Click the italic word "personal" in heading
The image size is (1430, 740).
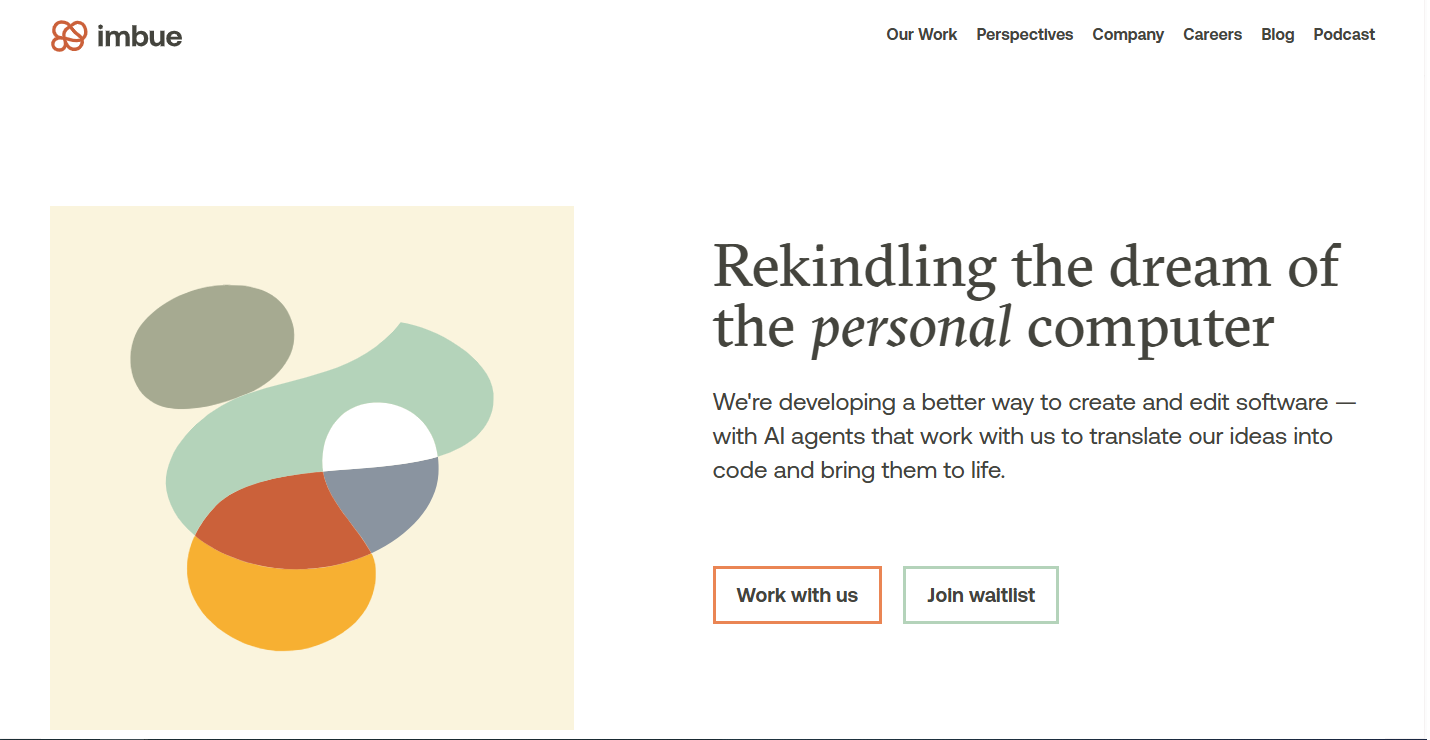tap(911, 327)
